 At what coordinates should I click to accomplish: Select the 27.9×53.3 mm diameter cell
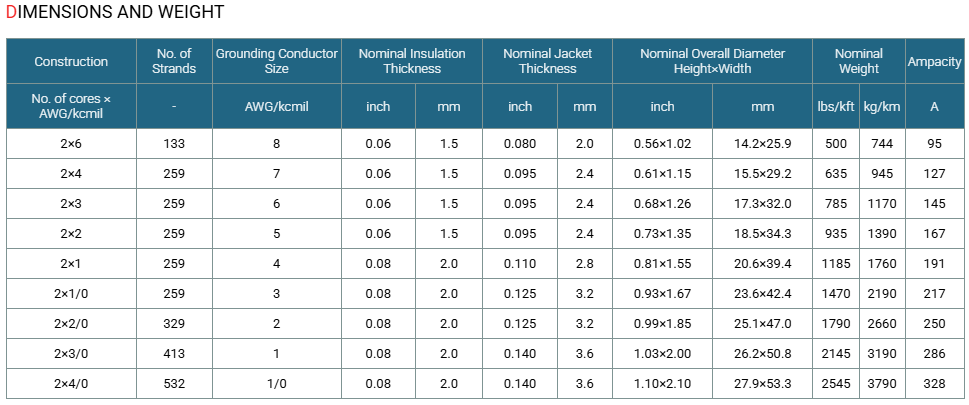coord(763,384)
